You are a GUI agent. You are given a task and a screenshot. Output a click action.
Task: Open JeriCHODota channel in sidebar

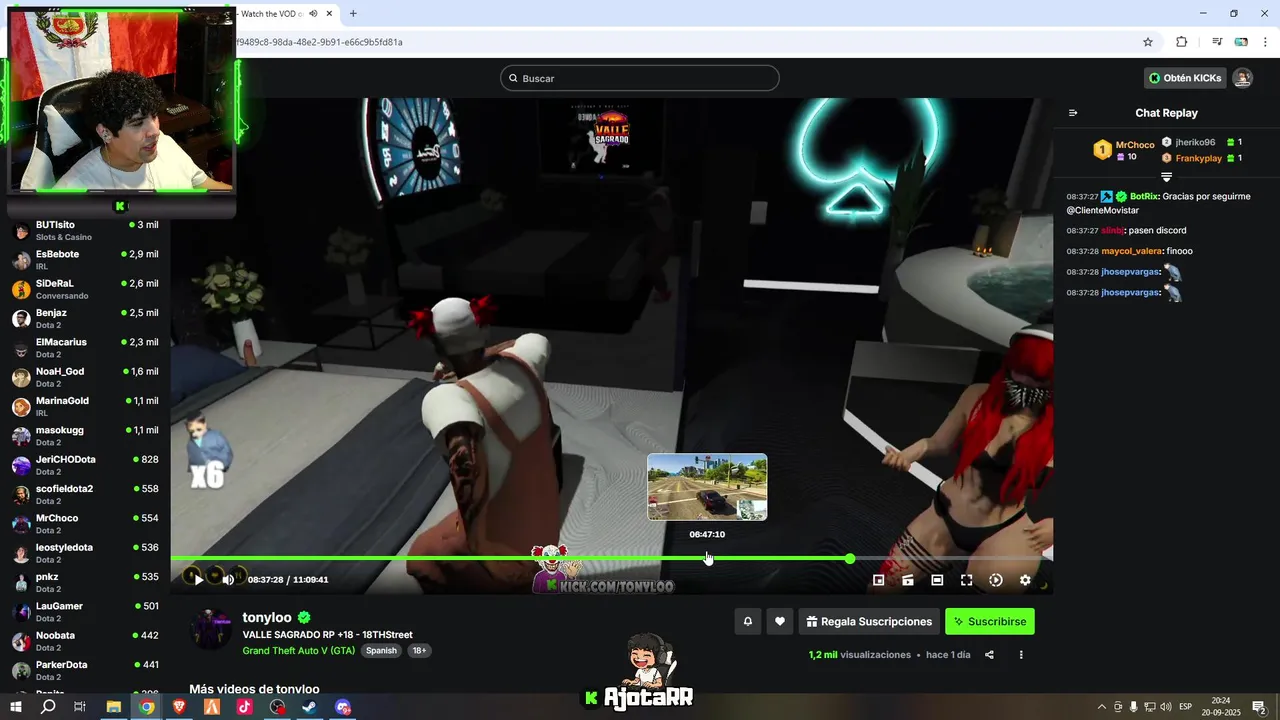(85, 465)
